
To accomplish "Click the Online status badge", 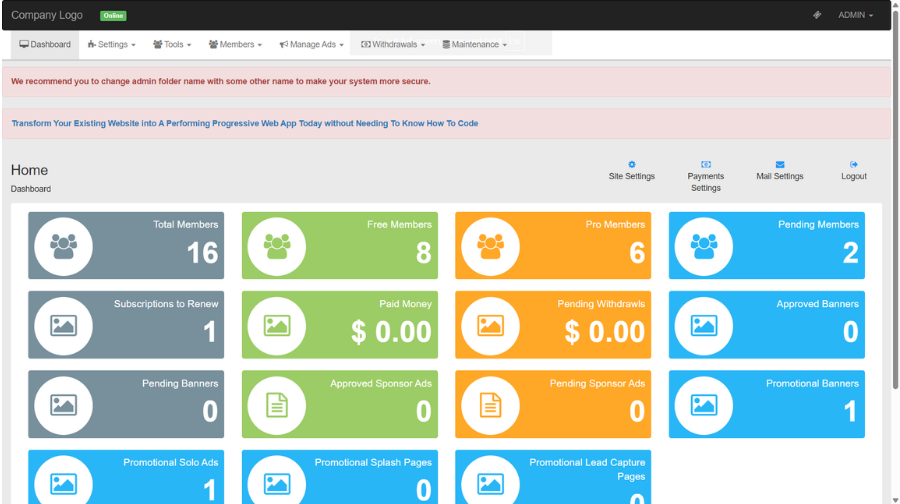I will [113, 15].
